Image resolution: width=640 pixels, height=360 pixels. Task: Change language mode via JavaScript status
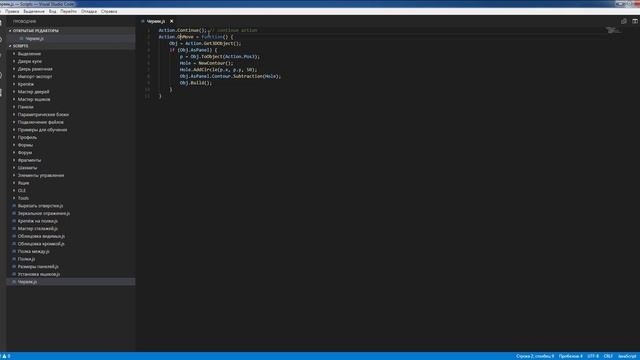627,356
